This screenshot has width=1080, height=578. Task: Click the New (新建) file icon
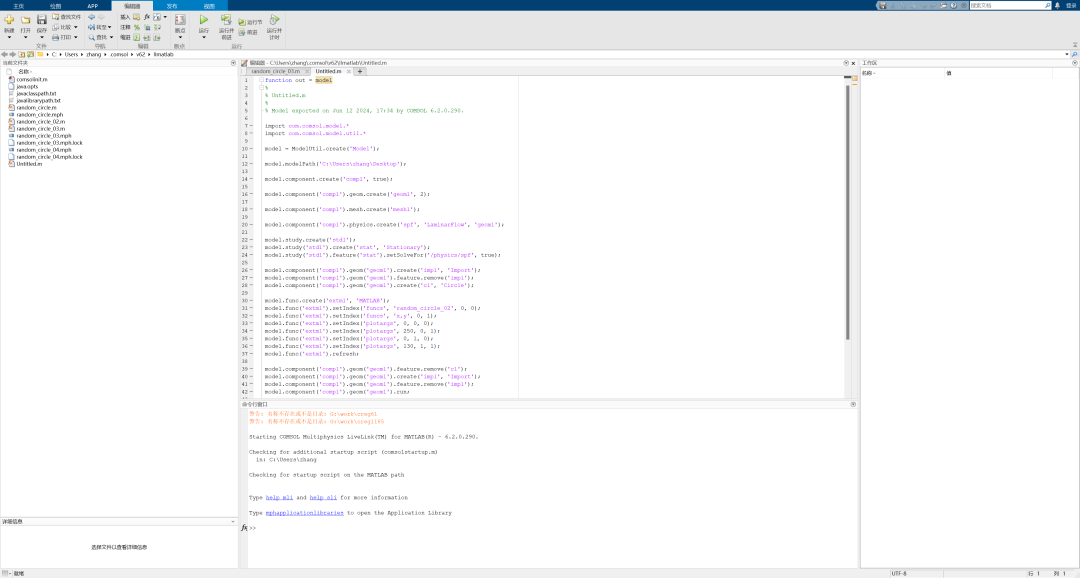click(9, 20)
